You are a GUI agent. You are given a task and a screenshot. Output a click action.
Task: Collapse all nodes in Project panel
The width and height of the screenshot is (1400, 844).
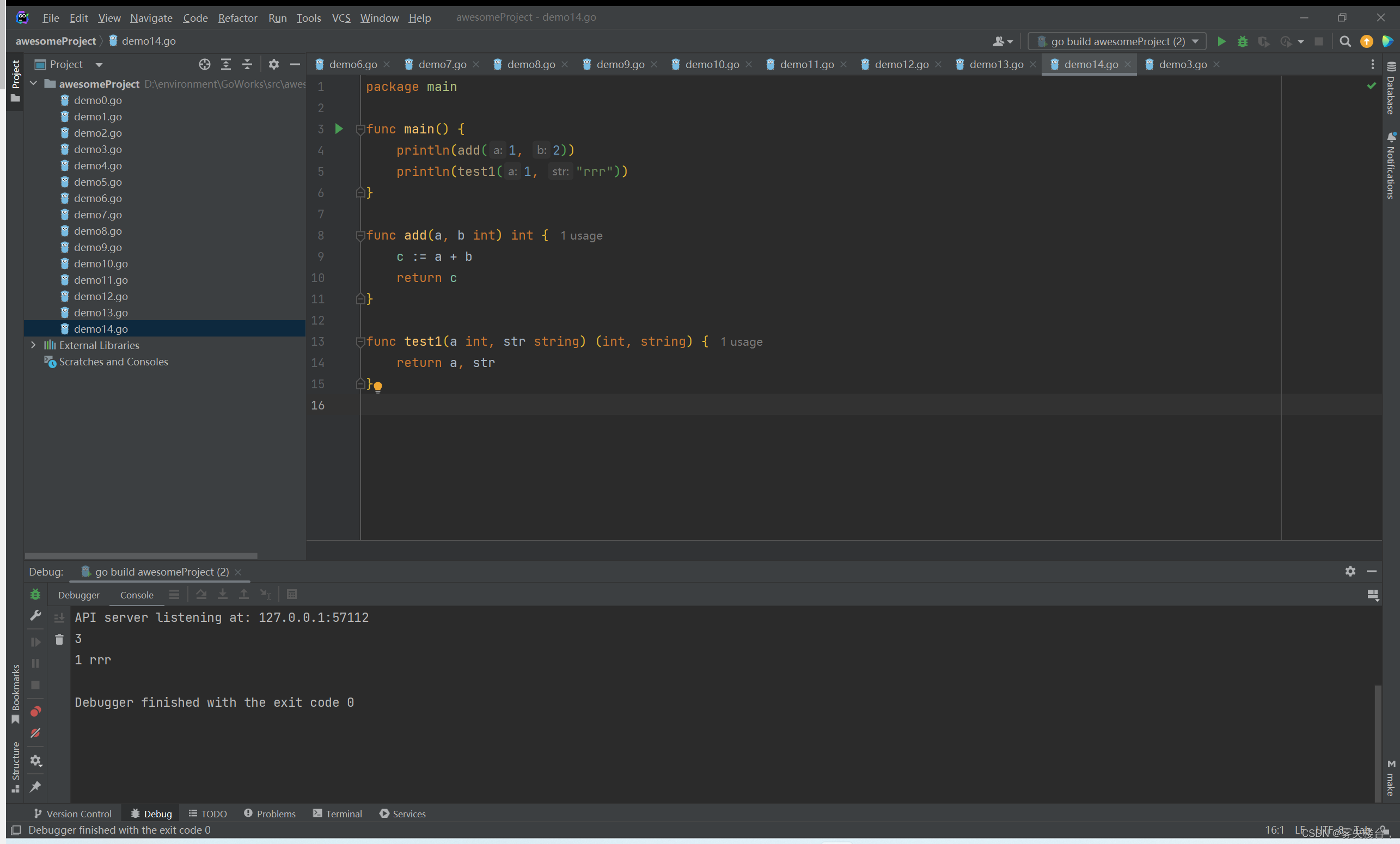[247, 64]
